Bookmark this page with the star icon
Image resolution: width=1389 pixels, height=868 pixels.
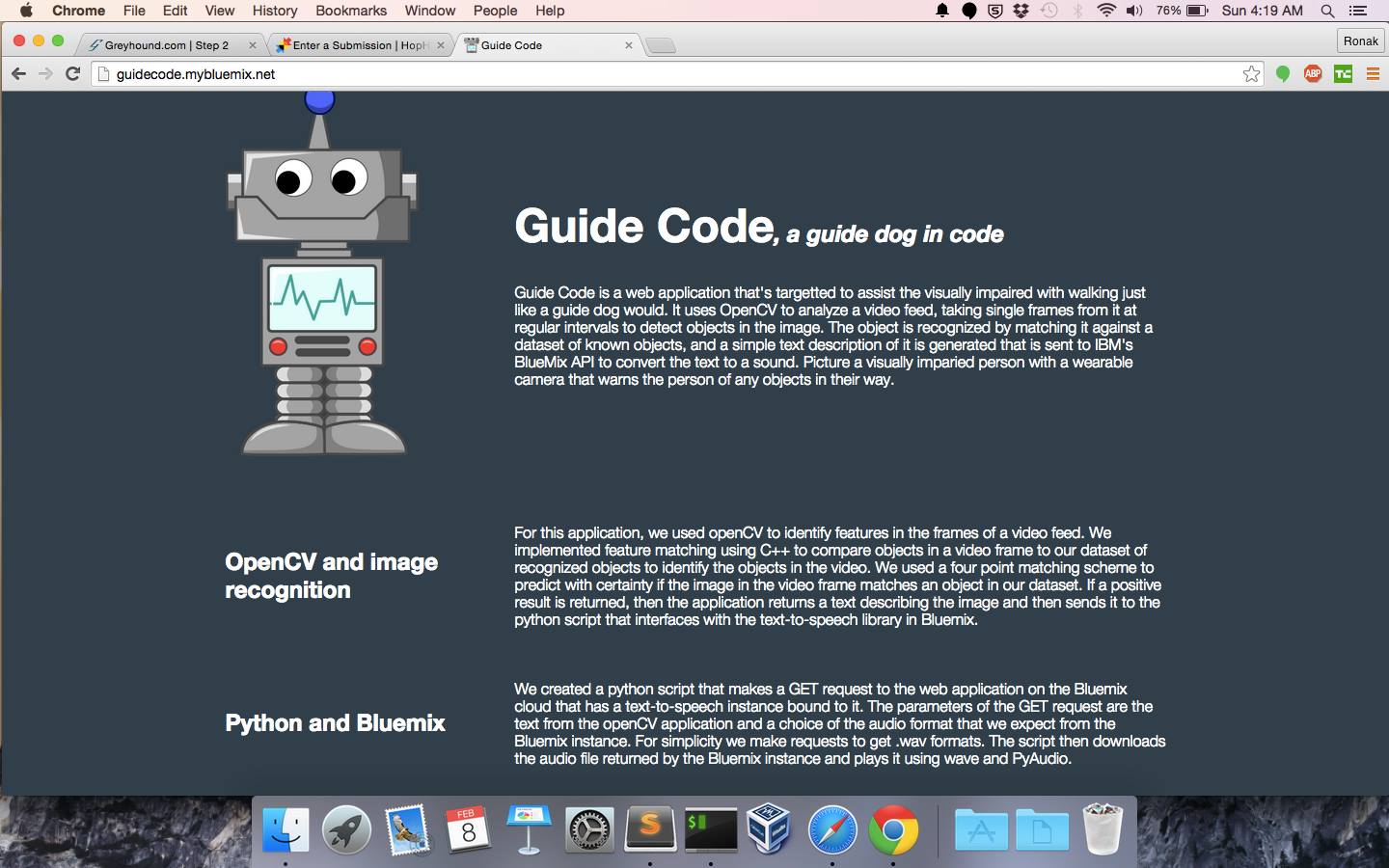1251,74
